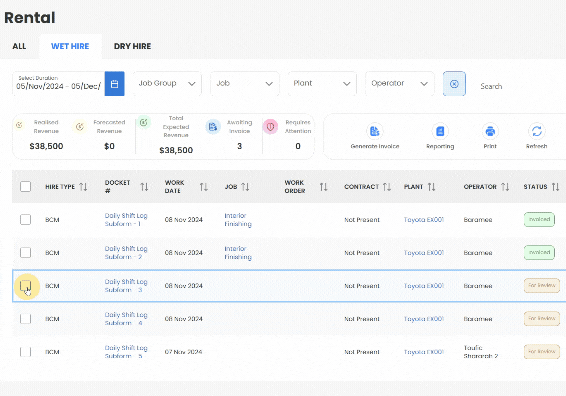Click the Requires Attention shield icon

(270, 127)
